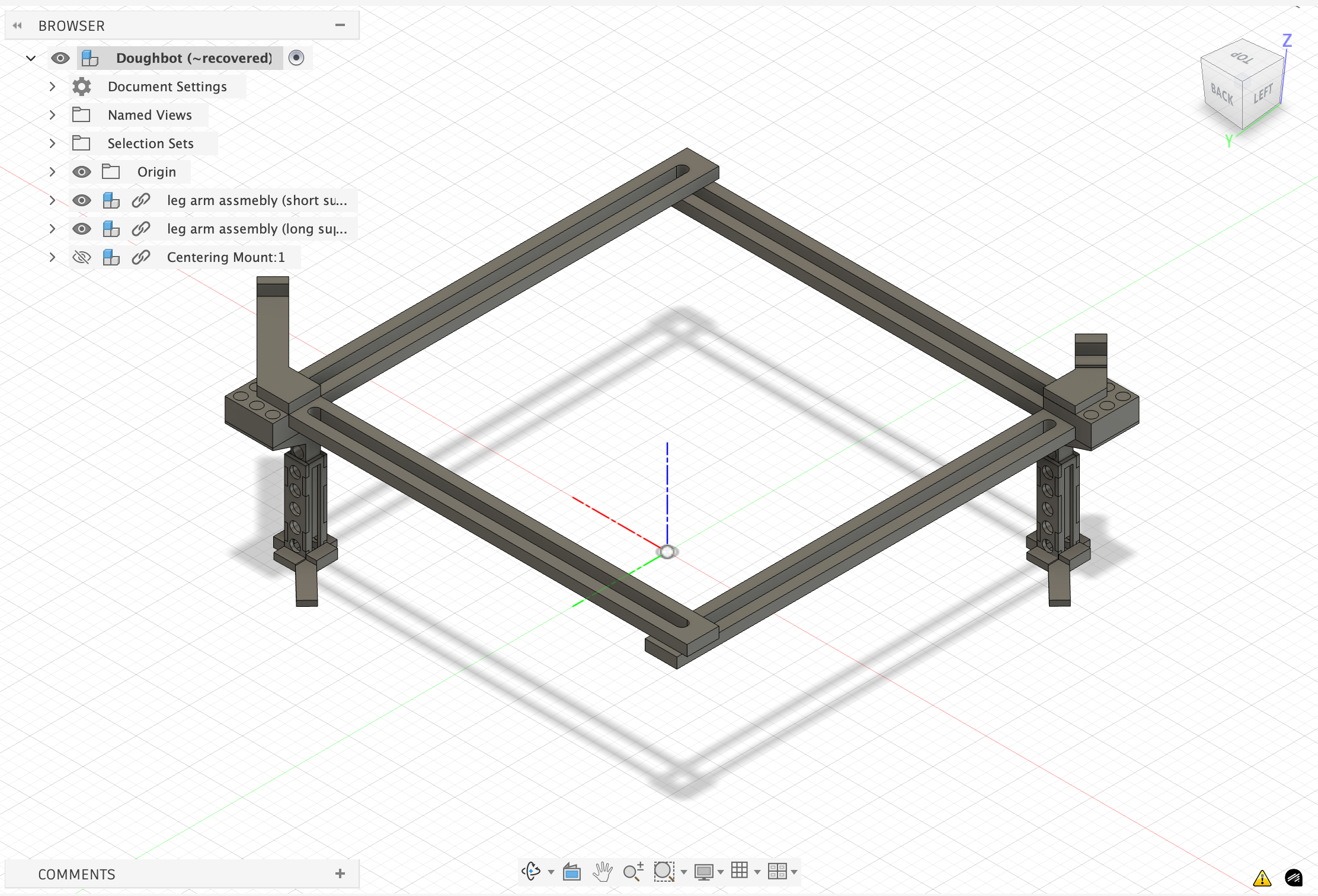1318x896 pixels.
Task: Open Display Settings monitor icon
Action: pos(704,871)
